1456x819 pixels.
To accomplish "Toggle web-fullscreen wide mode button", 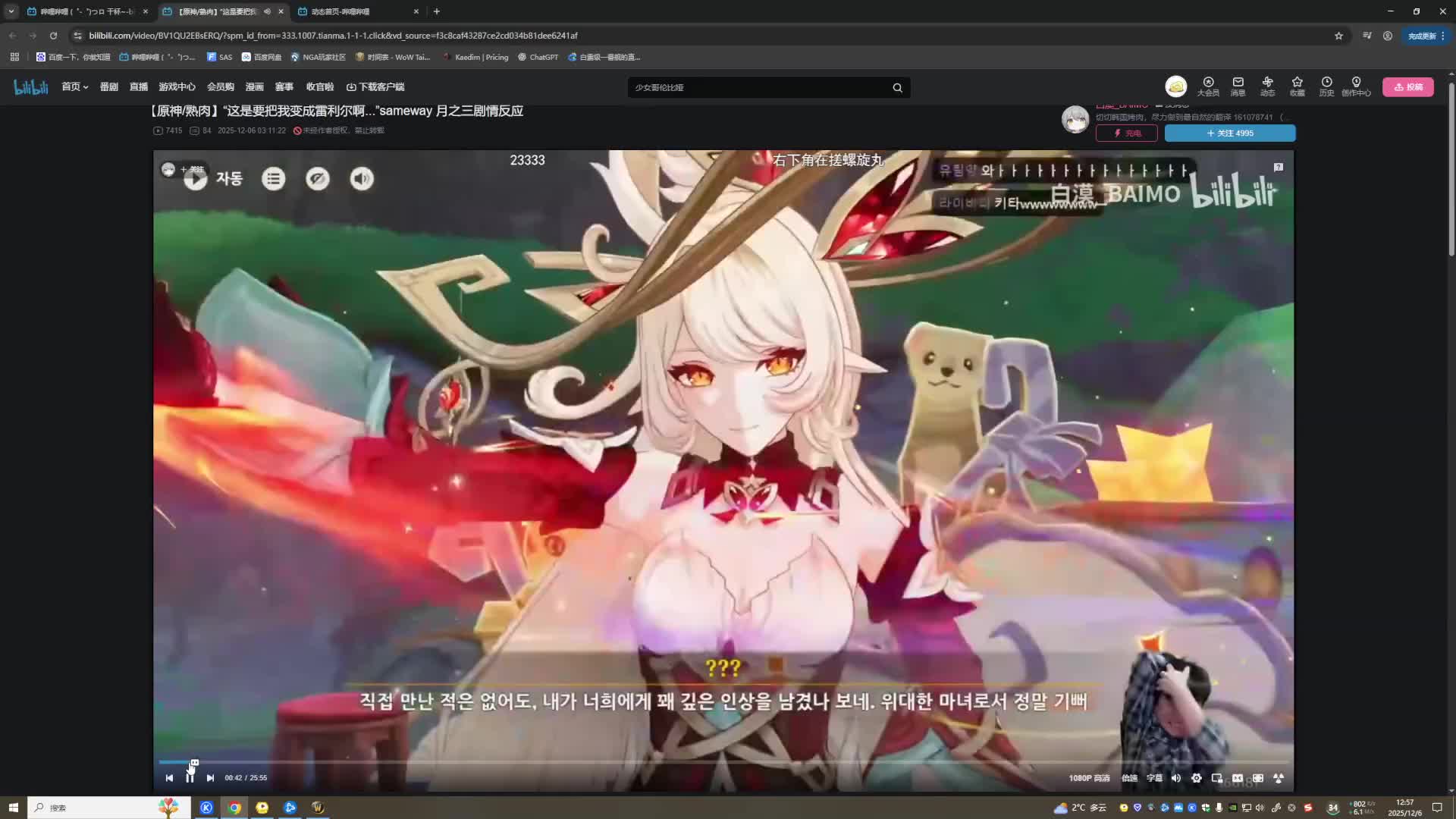I will pyautogui.click(x=1258, y=778).
